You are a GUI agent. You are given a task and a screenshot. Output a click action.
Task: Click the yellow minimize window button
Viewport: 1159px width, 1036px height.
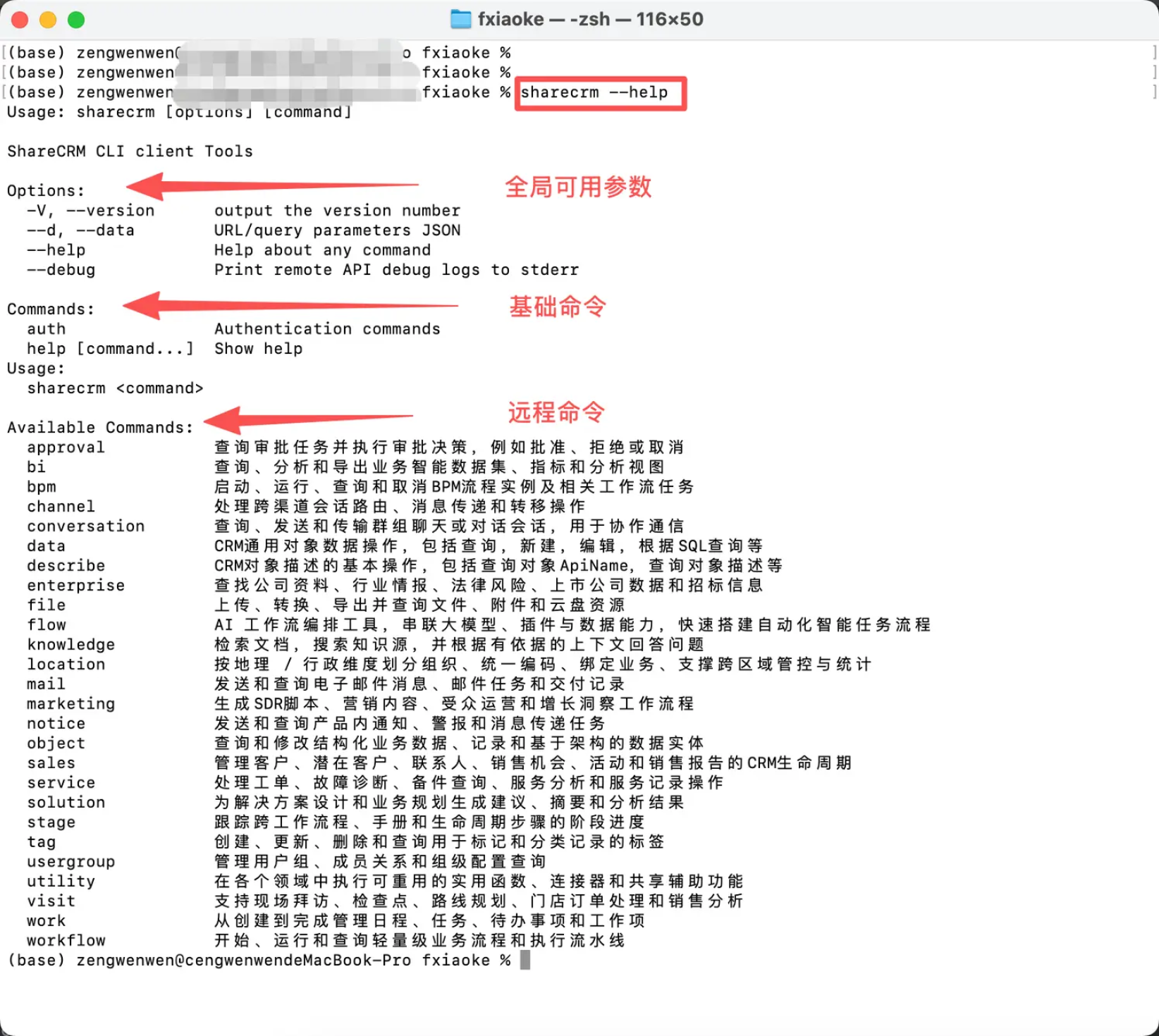tap(48, 20)
